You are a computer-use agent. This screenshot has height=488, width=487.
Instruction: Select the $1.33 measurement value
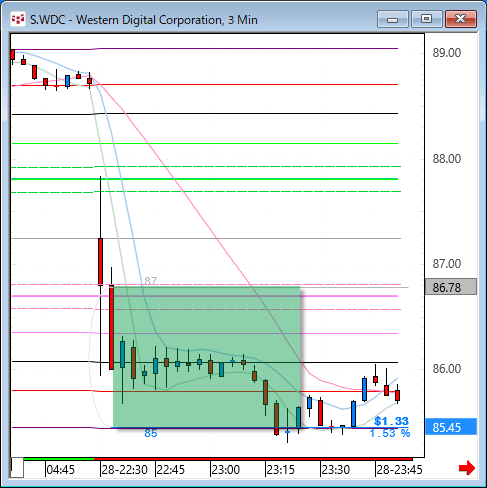[391, 421]
